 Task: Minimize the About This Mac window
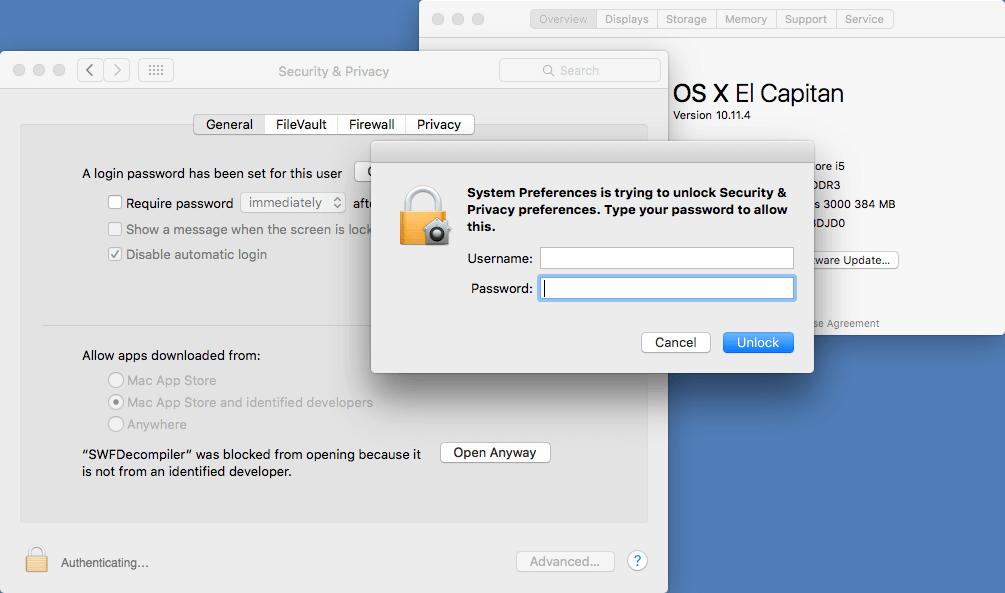(x=458, y=19)
